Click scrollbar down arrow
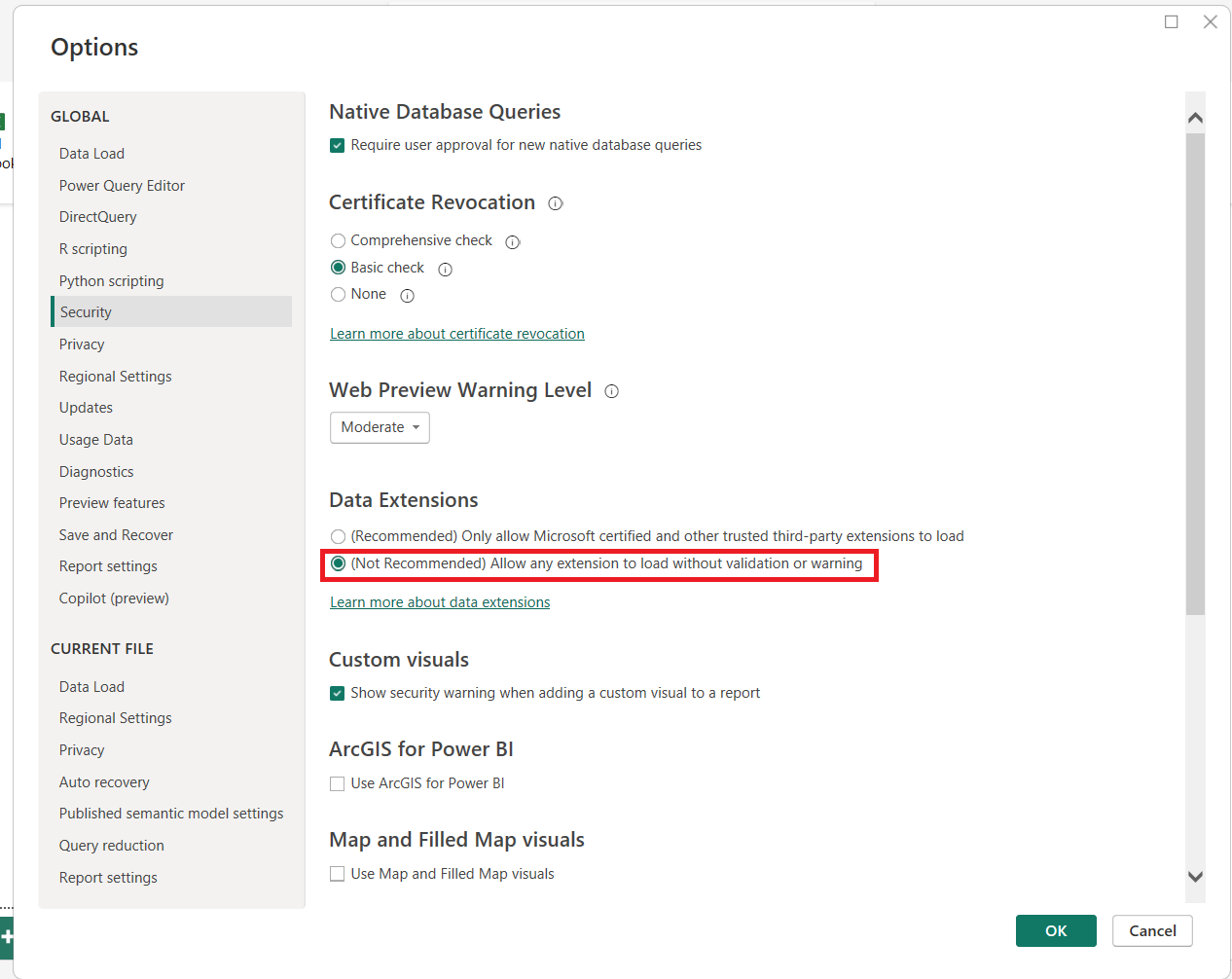The height and width of the screenshot is (979, 1232). pos(1195,877)
